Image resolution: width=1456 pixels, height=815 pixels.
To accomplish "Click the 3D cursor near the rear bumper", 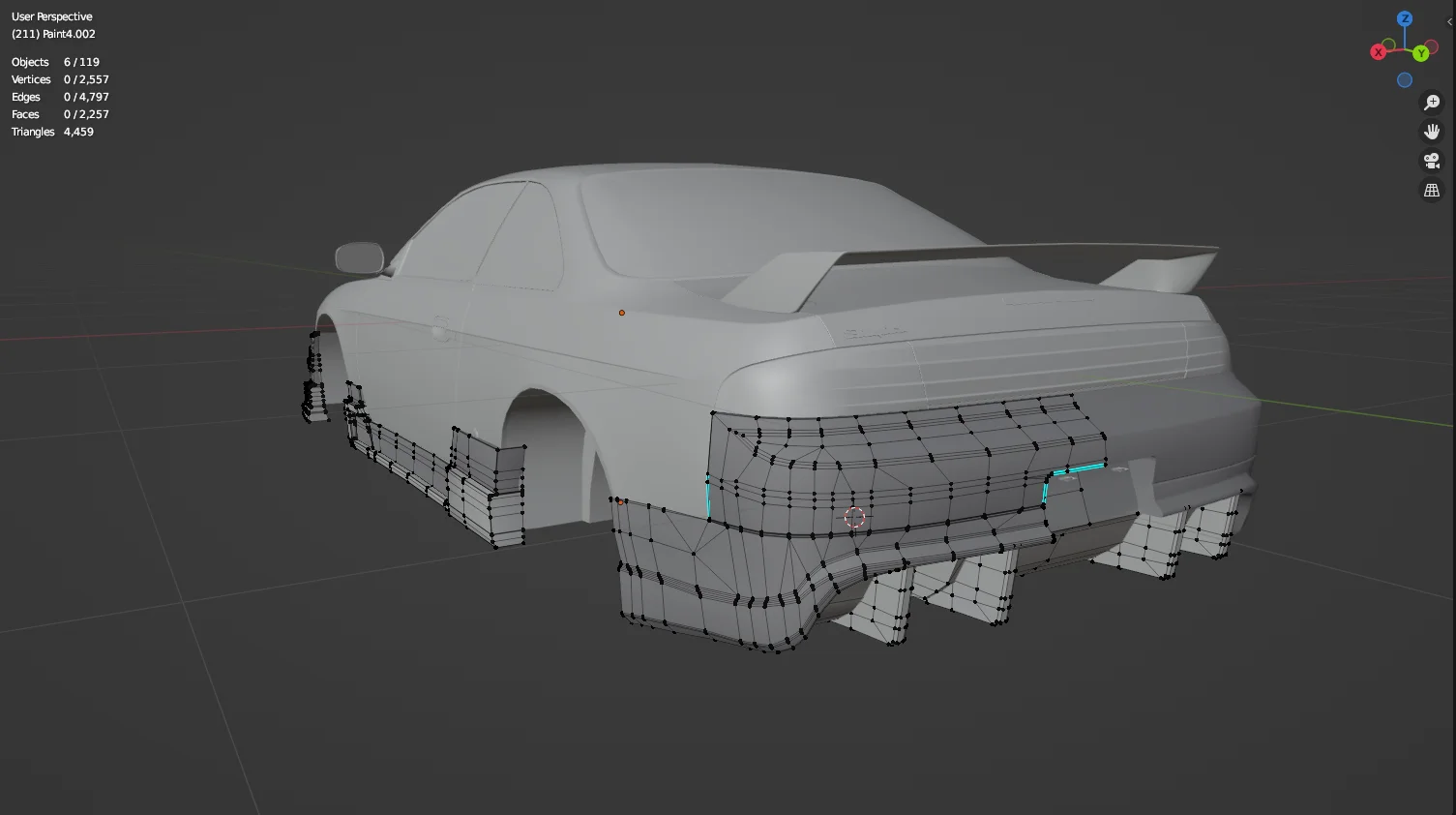I will [x=854, y=517].
